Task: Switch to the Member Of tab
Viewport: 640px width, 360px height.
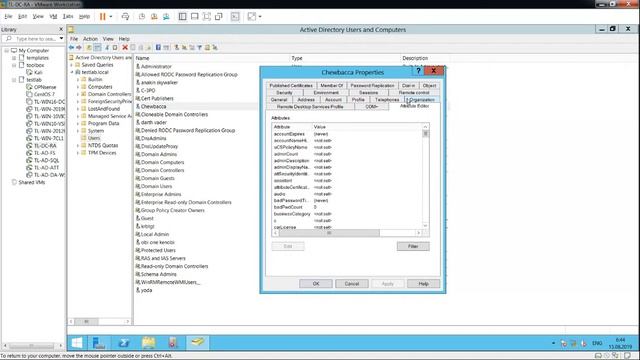Action: point(331,86)
